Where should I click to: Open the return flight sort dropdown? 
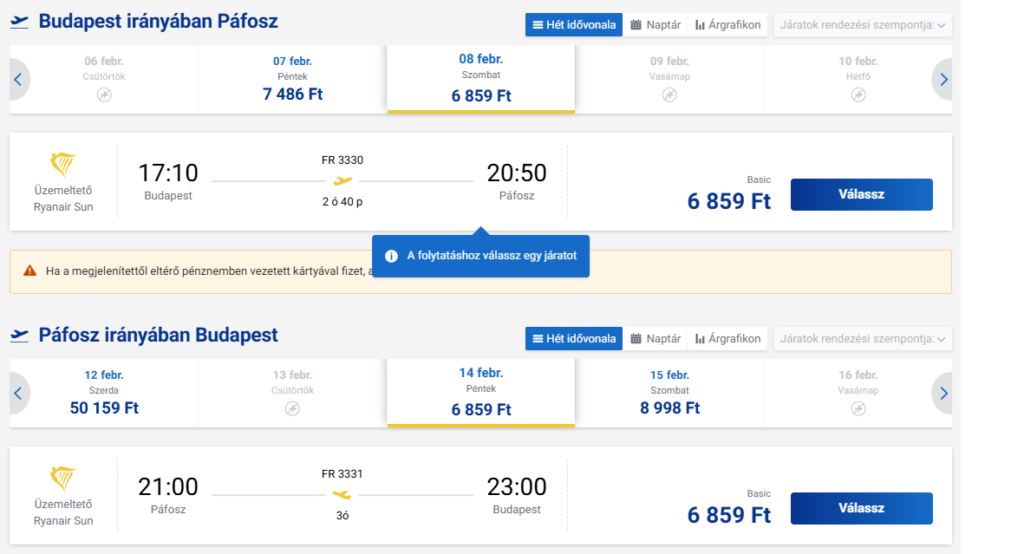tap(862, 338)
